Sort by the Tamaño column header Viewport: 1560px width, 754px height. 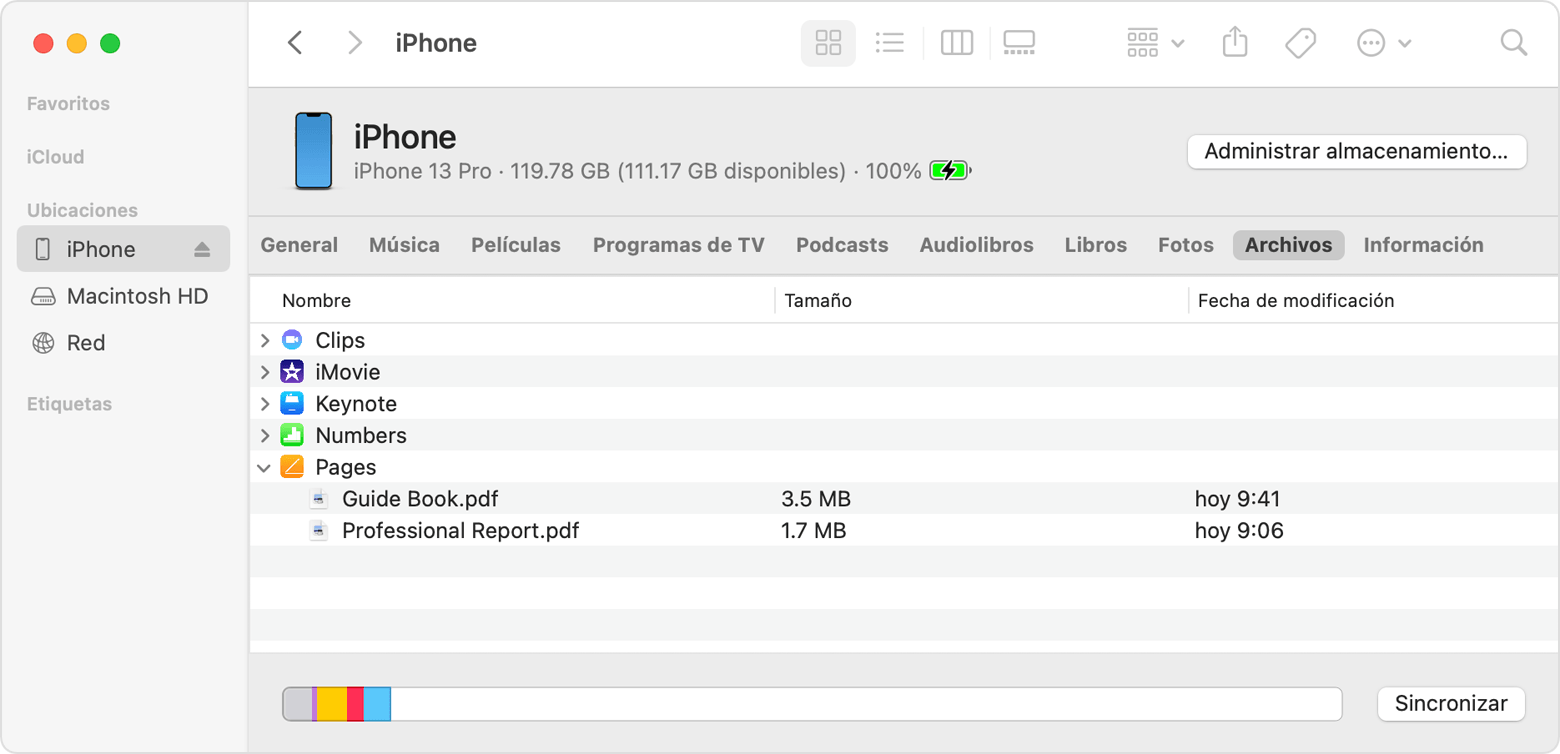[x=818, y=300]
